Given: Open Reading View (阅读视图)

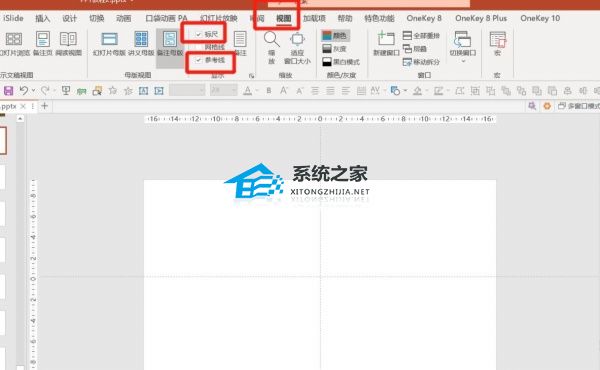Looking at the screenshot, I should point(68,44).
